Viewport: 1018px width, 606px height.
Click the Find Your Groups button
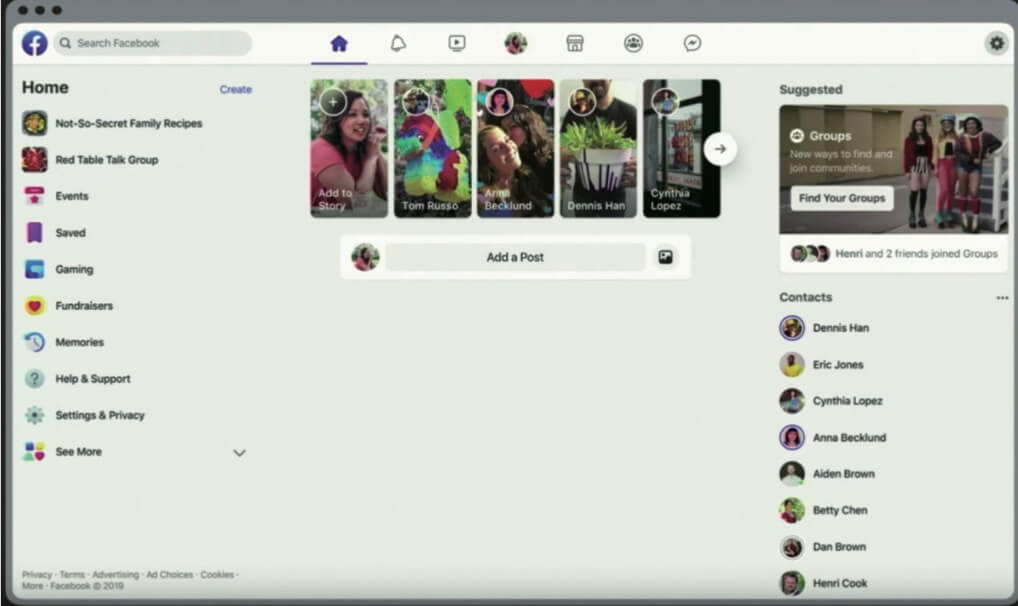[x=841, y=198]
